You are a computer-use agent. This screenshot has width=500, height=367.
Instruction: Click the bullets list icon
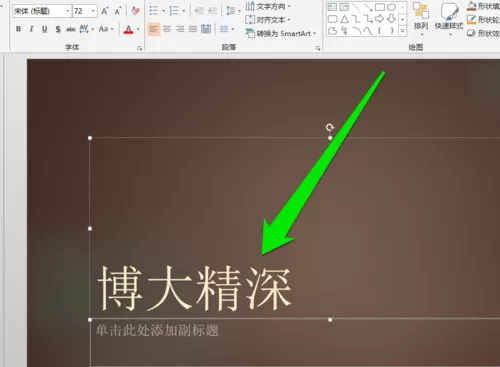[154, 11]
